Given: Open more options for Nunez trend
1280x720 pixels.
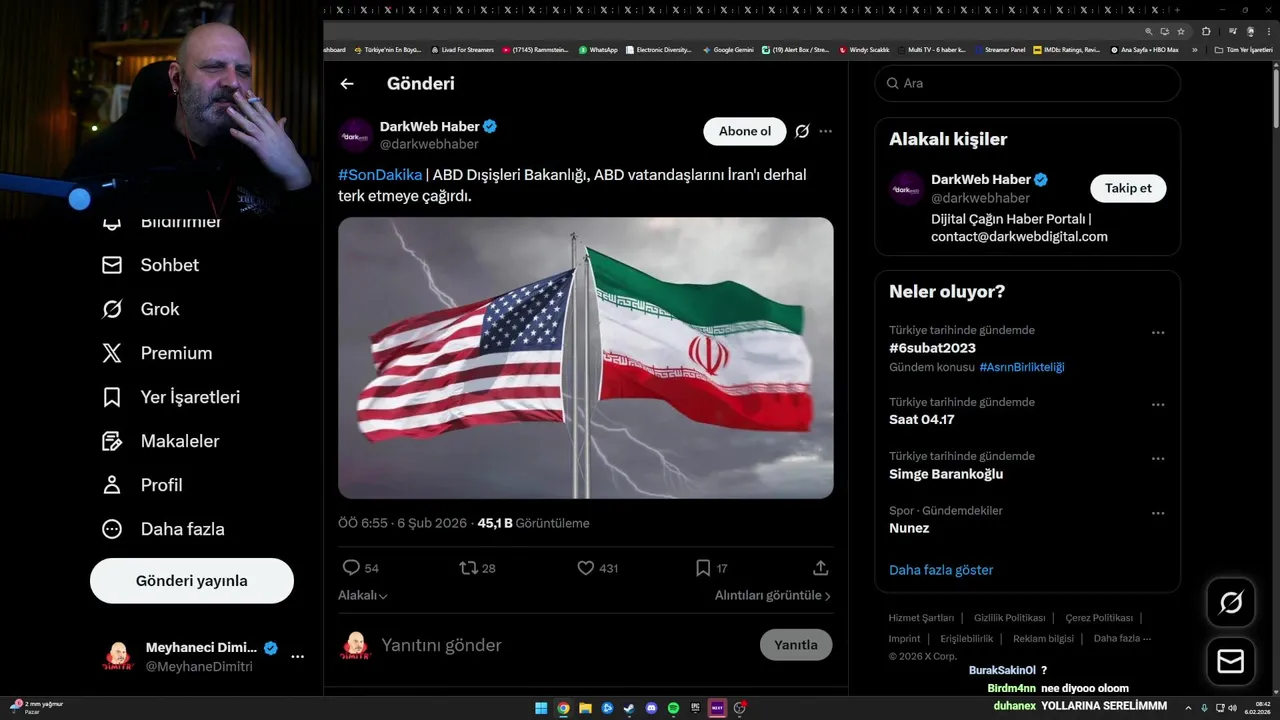Looking at the screenshot, I should point(1158,513).
